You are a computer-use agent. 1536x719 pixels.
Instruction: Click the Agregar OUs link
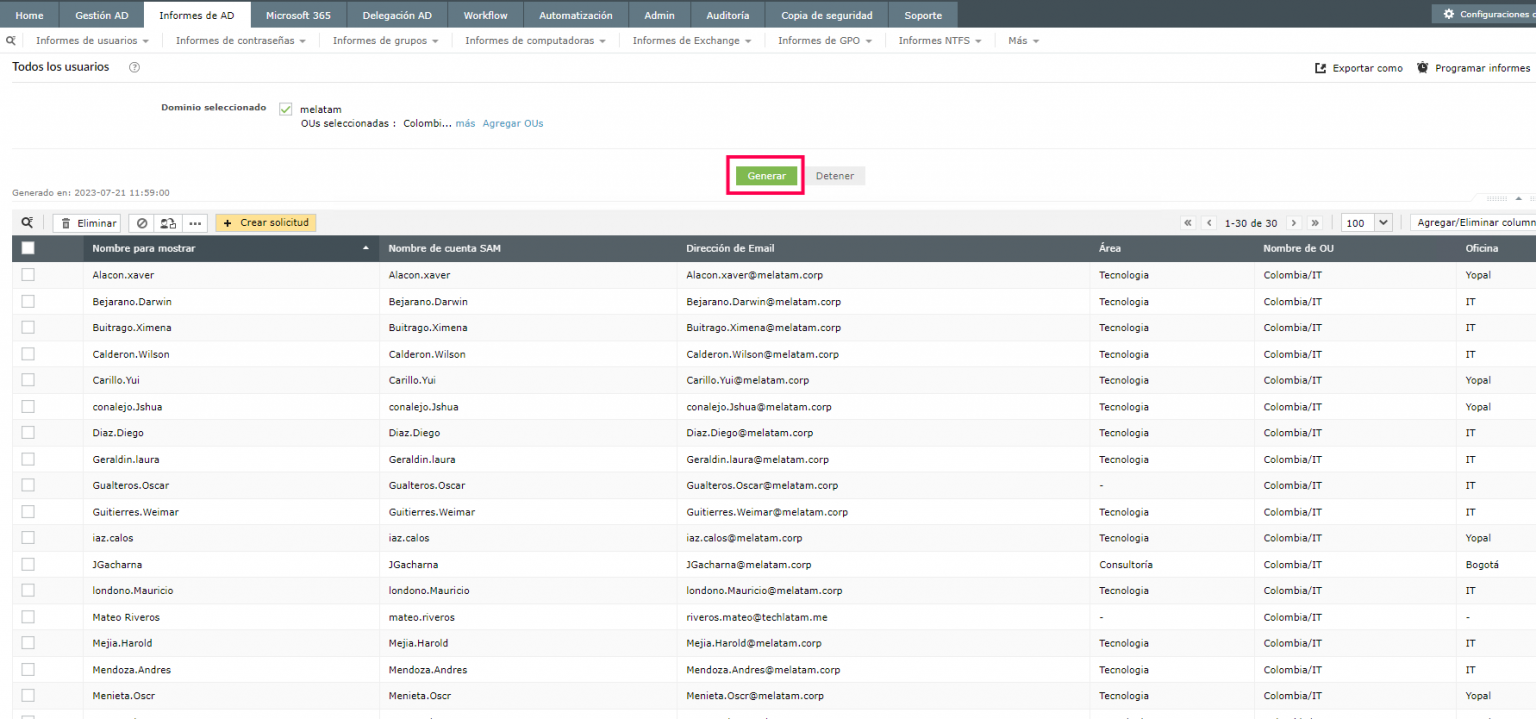point(513,124)
